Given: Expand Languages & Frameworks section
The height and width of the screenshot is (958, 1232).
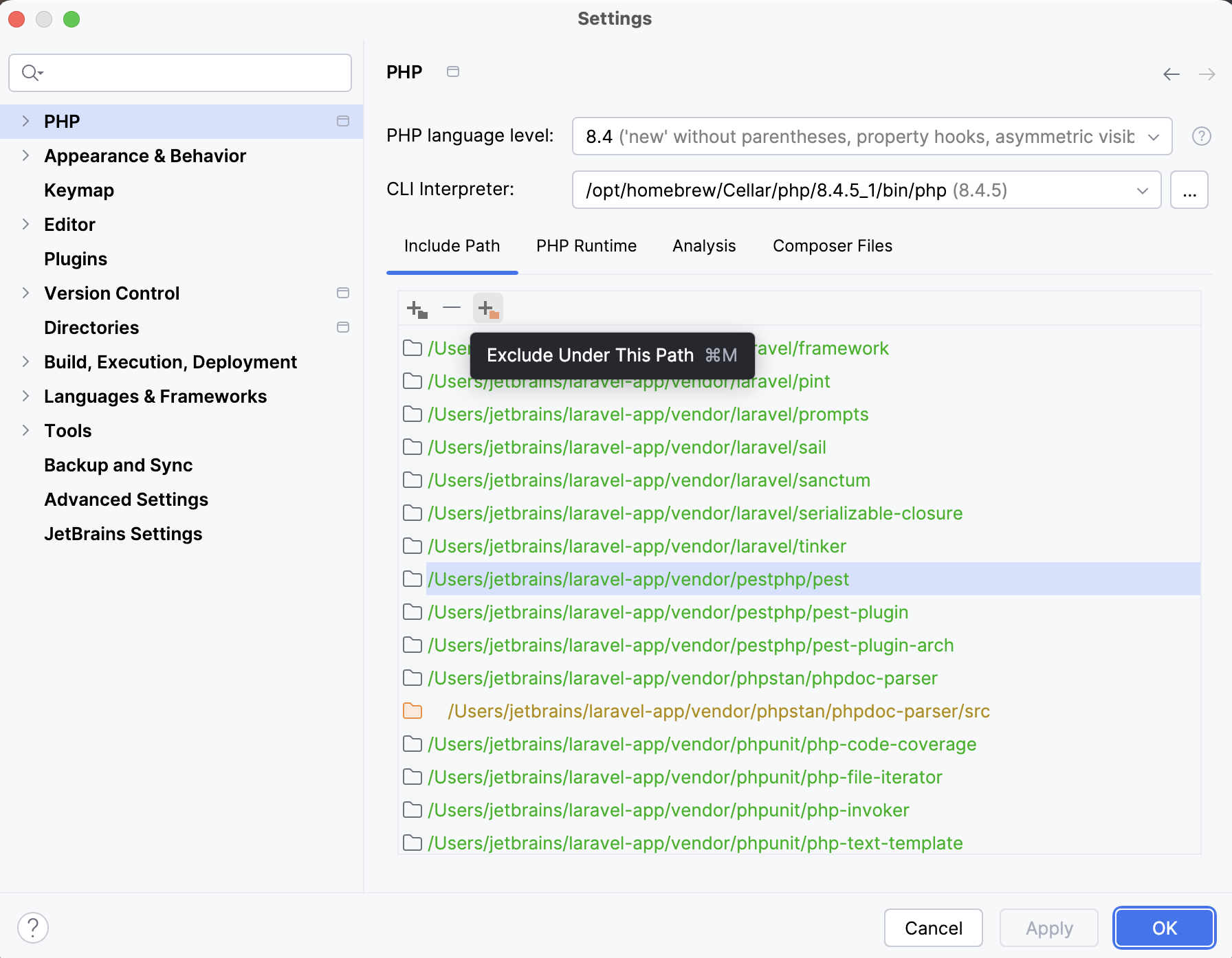Looking at the screenshot, I should click(25, 396).
